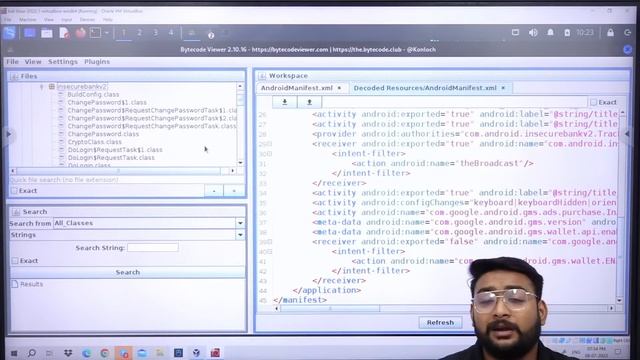Image resolution: width=640 pixels, height=360 pixels.
Task: Toggle the Exact checkbox in Workspace search bar
Action: pyautogui.click(x=593, y=102)
